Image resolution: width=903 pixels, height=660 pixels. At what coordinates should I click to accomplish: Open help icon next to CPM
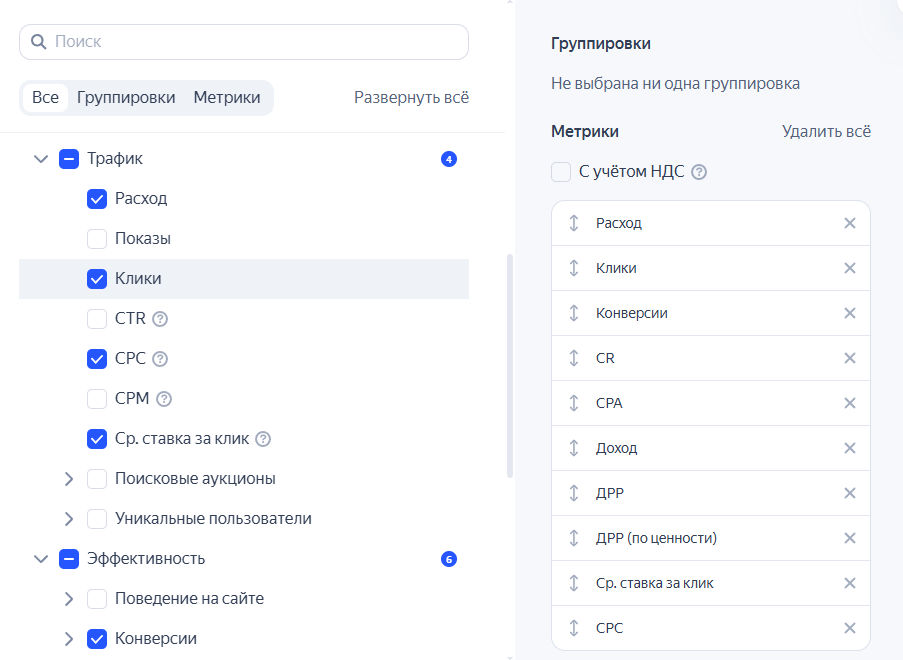[164, 399]
